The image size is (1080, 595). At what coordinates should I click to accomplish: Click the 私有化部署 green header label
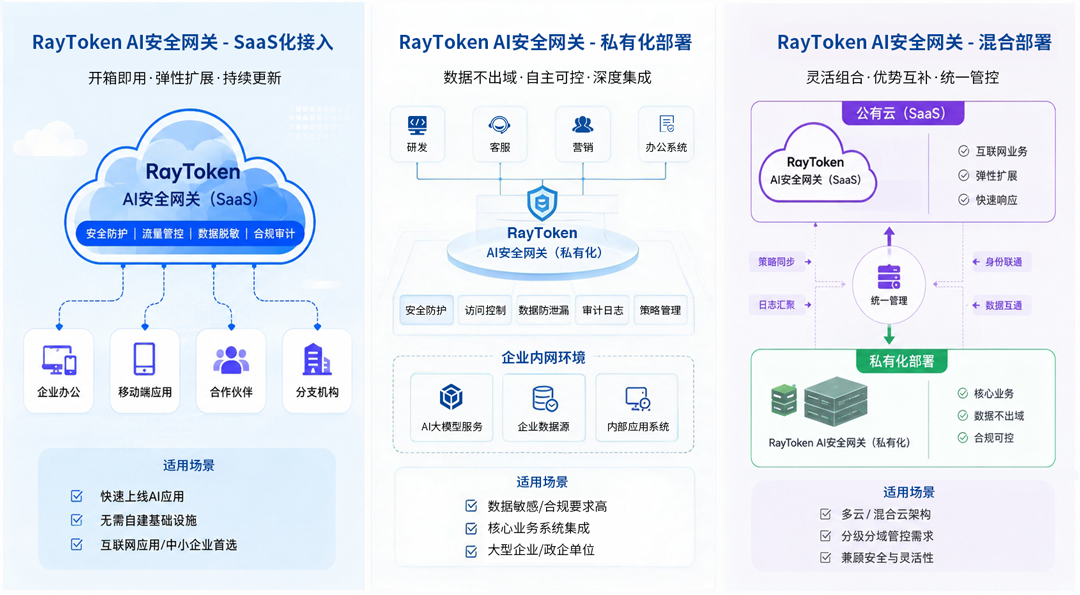click(902, 361)
